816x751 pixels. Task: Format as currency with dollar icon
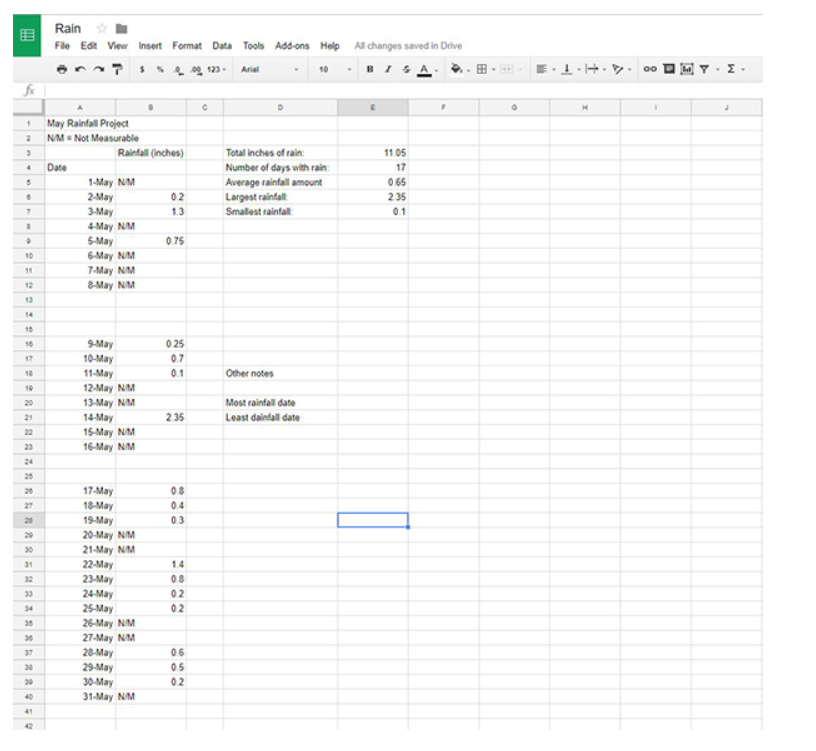point(142,69)
